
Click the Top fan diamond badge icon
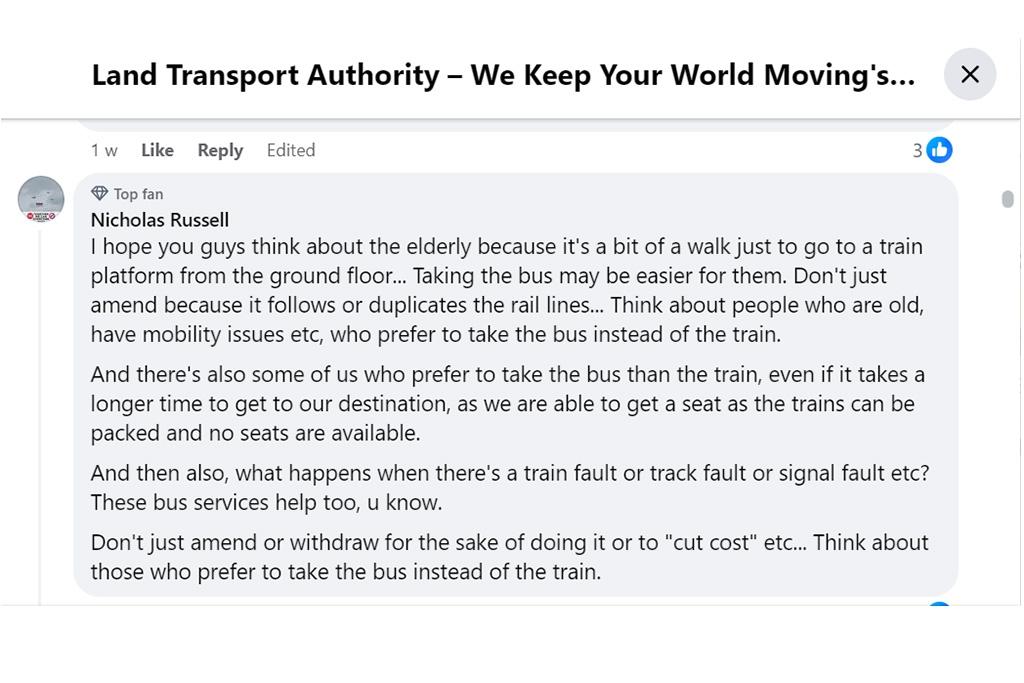point(99,193)
